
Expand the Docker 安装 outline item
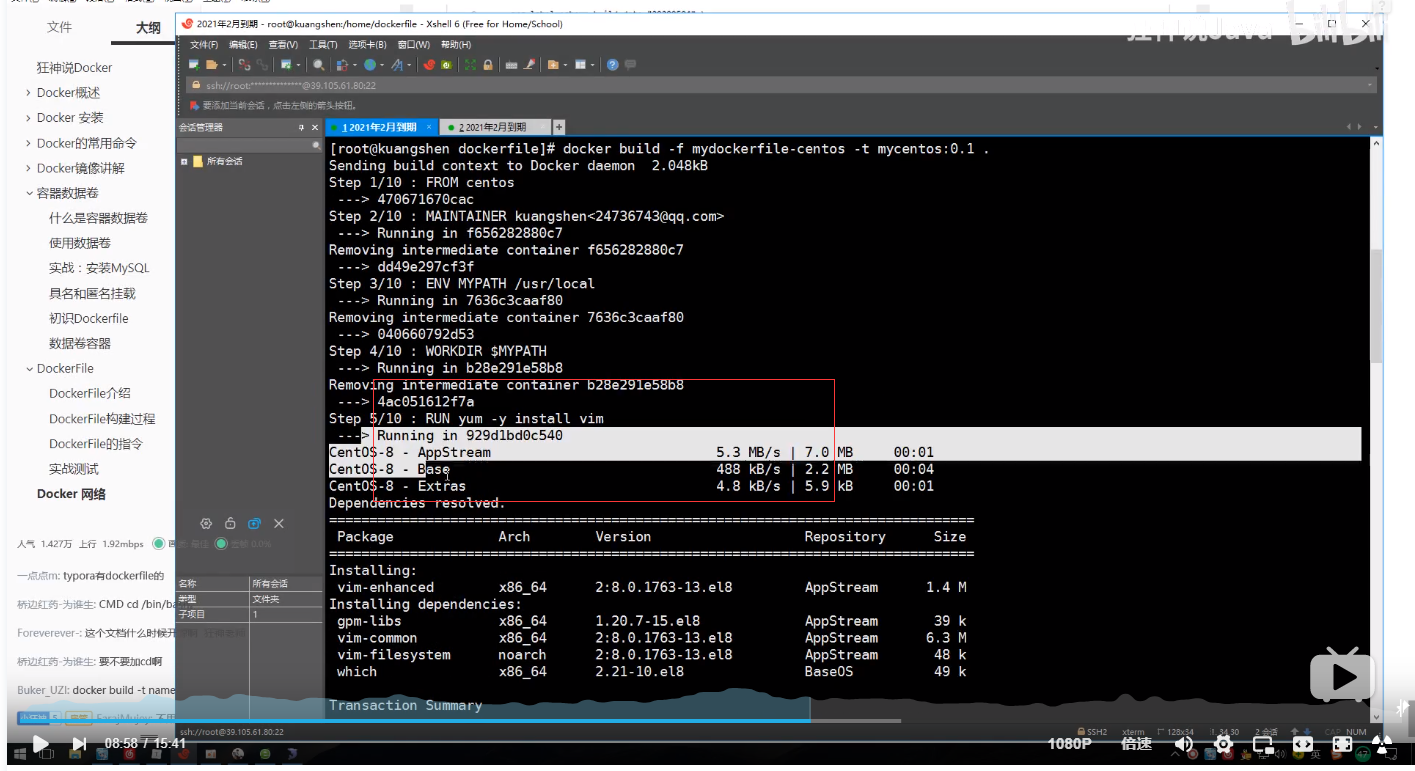coord(28,118)
